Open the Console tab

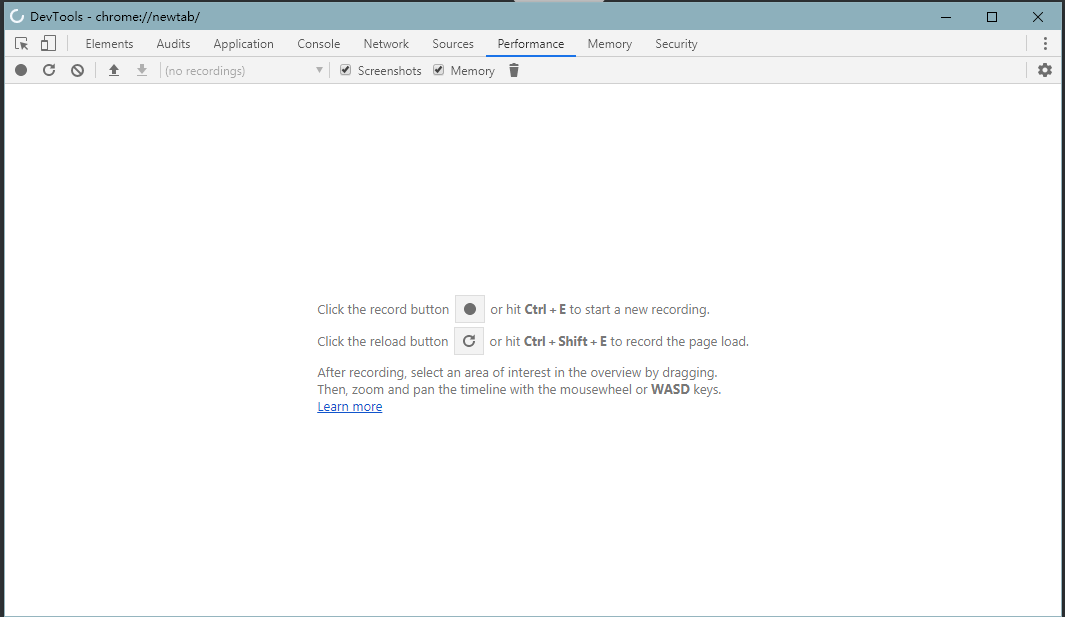[x=319, y=44]
